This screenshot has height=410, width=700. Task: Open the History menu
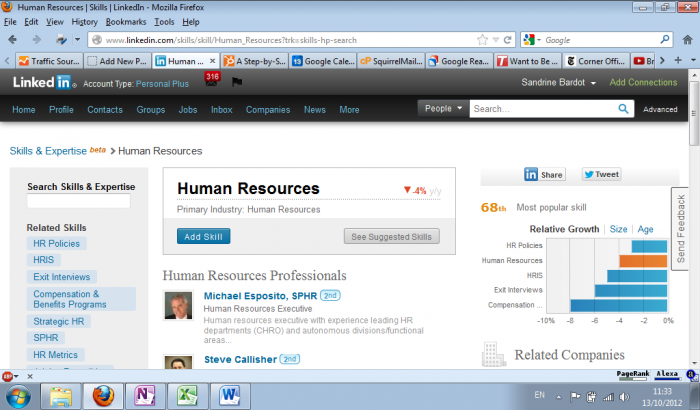tap(84, 22)
